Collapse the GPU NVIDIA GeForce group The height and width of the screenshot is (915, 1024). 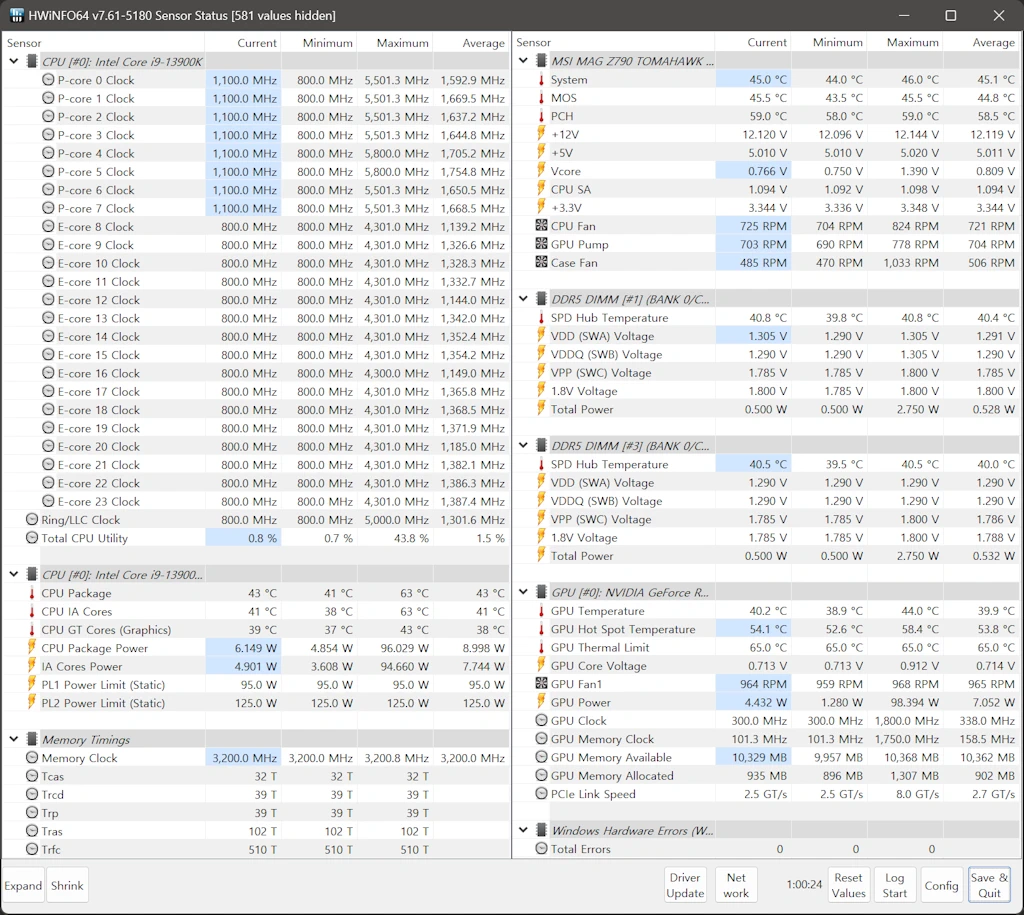523,592
